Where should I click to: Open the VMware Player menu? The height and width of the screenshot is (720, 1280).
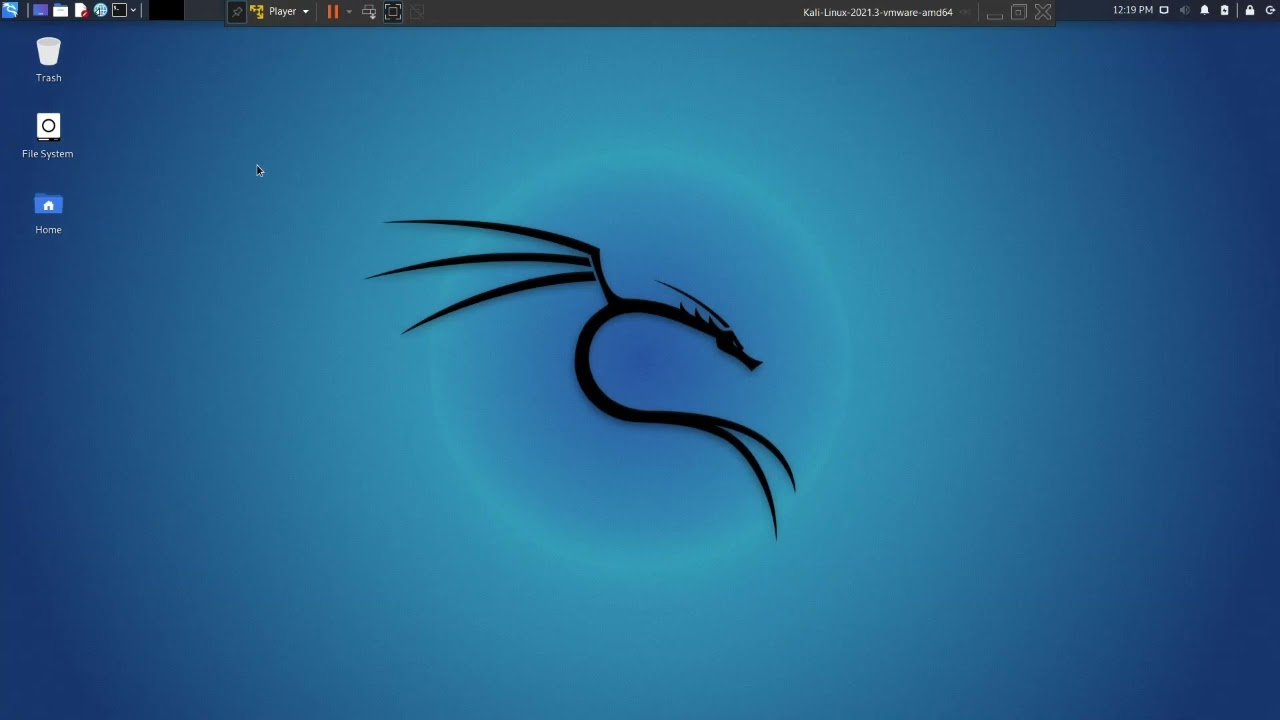pos(279,12)
